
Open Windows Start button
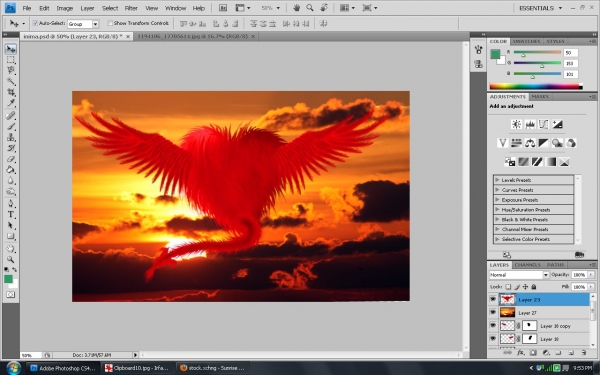tap(13, 368)
